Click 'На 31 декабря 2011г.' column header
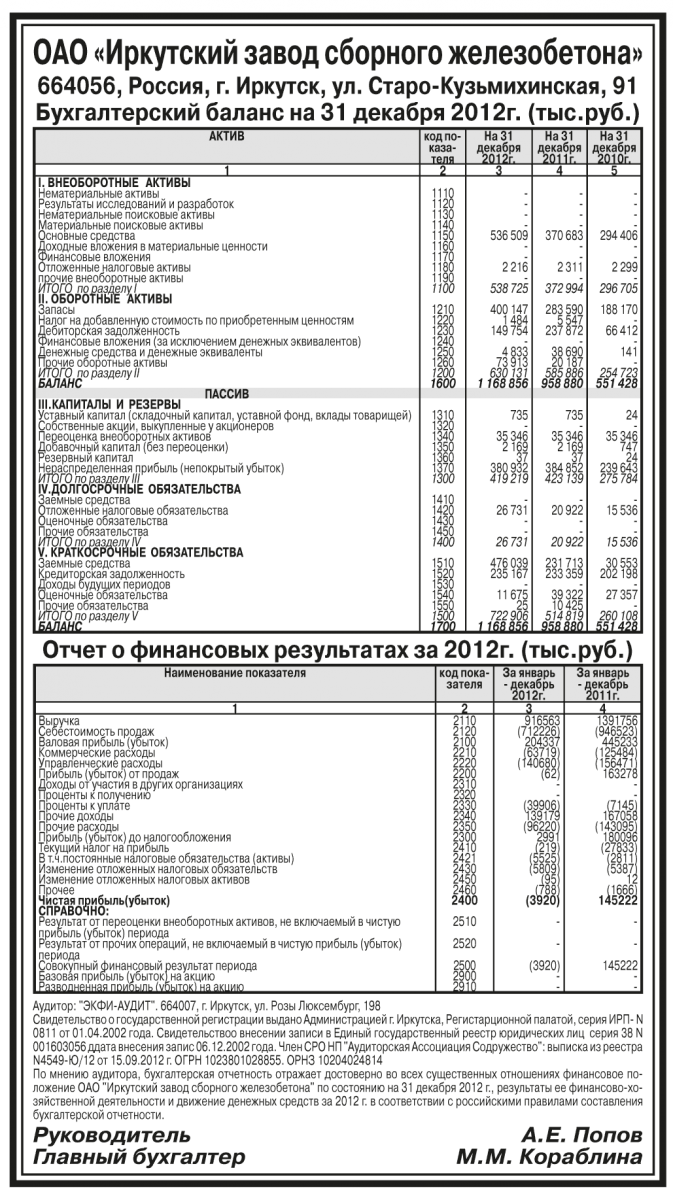Image resolution: width=673 pixels, height=1200 pixels. point(559,147)
